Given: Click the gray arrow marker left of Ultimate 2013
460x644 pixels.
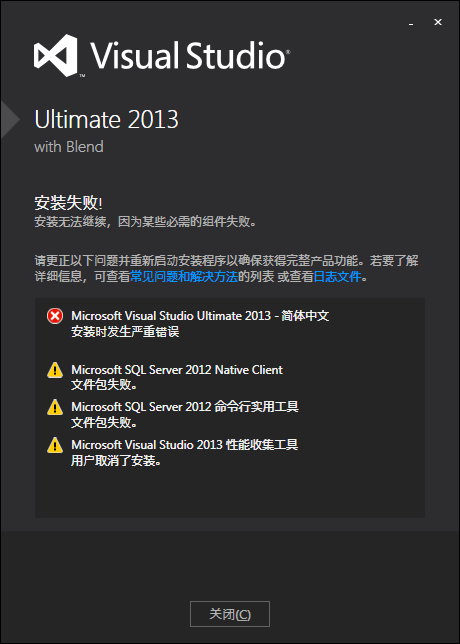Looking at the screenshot, I should (x=10, y=120).
